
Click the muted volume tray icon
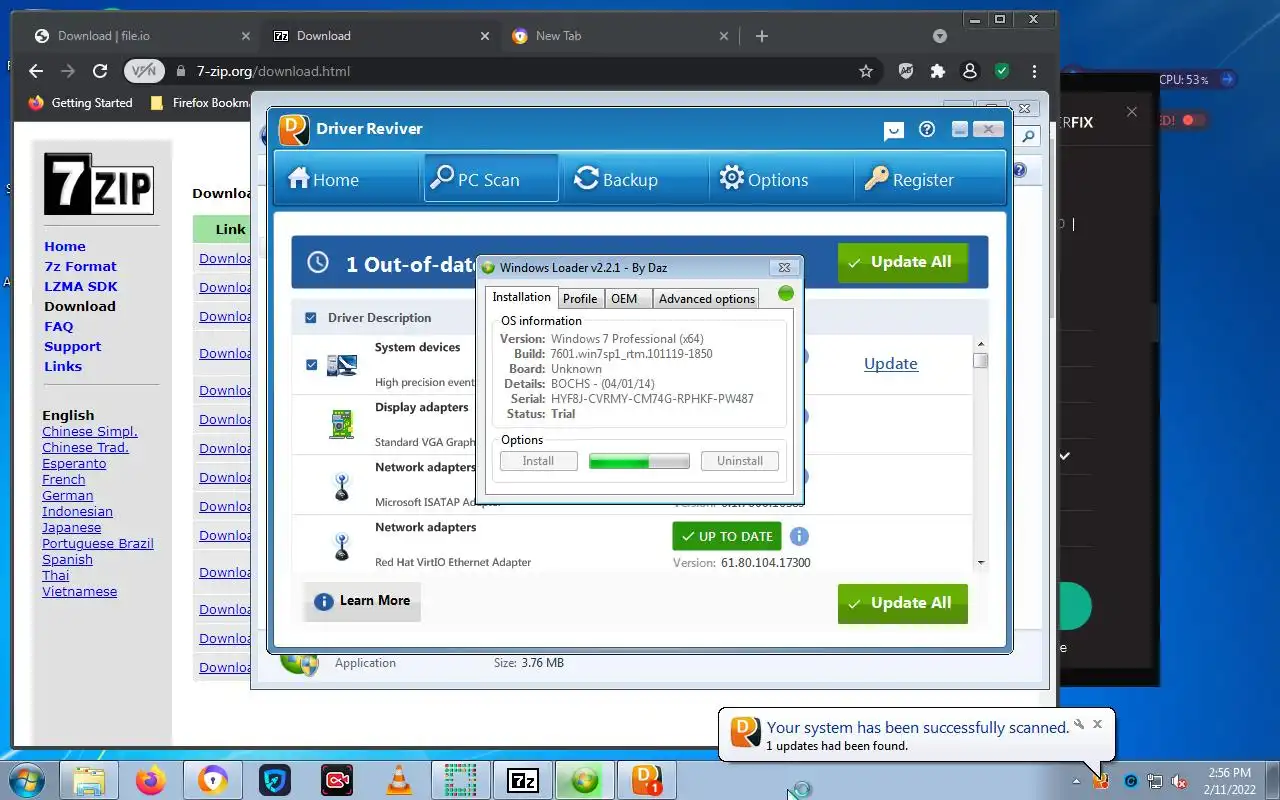point(1179,781)
